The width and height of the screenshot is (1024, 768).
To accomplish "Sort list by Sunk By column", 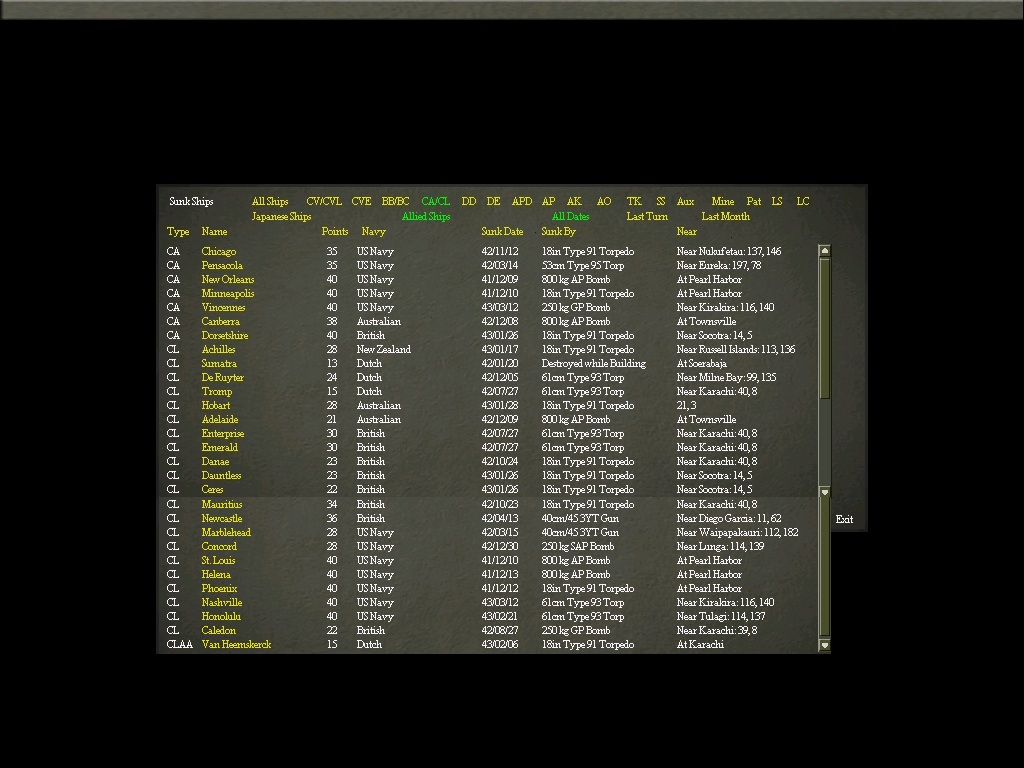I will pyautogui.click(x=558, y=231).
